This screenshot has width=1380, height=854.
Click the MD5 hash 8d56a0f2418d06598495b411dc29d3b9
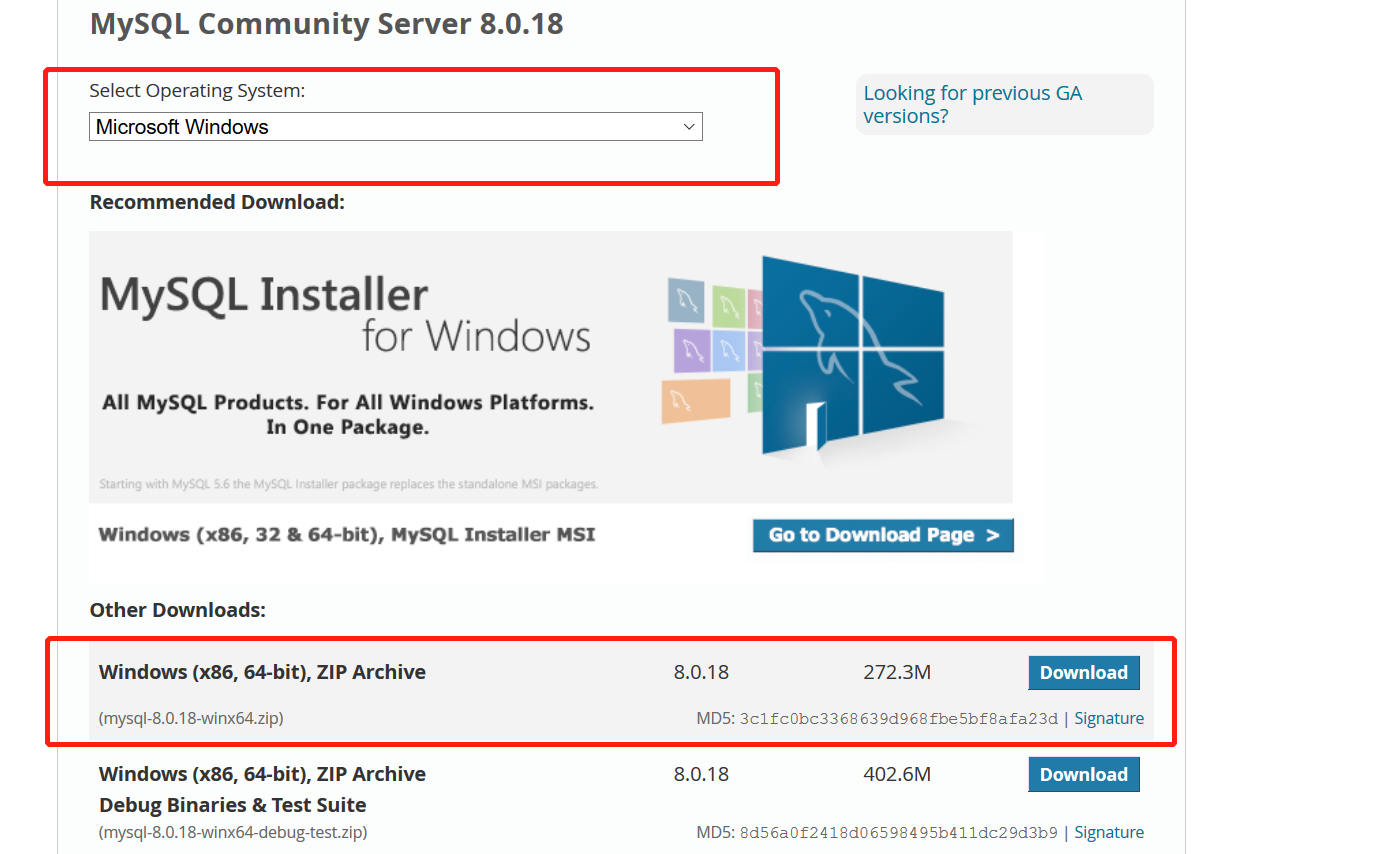point(898,833)
